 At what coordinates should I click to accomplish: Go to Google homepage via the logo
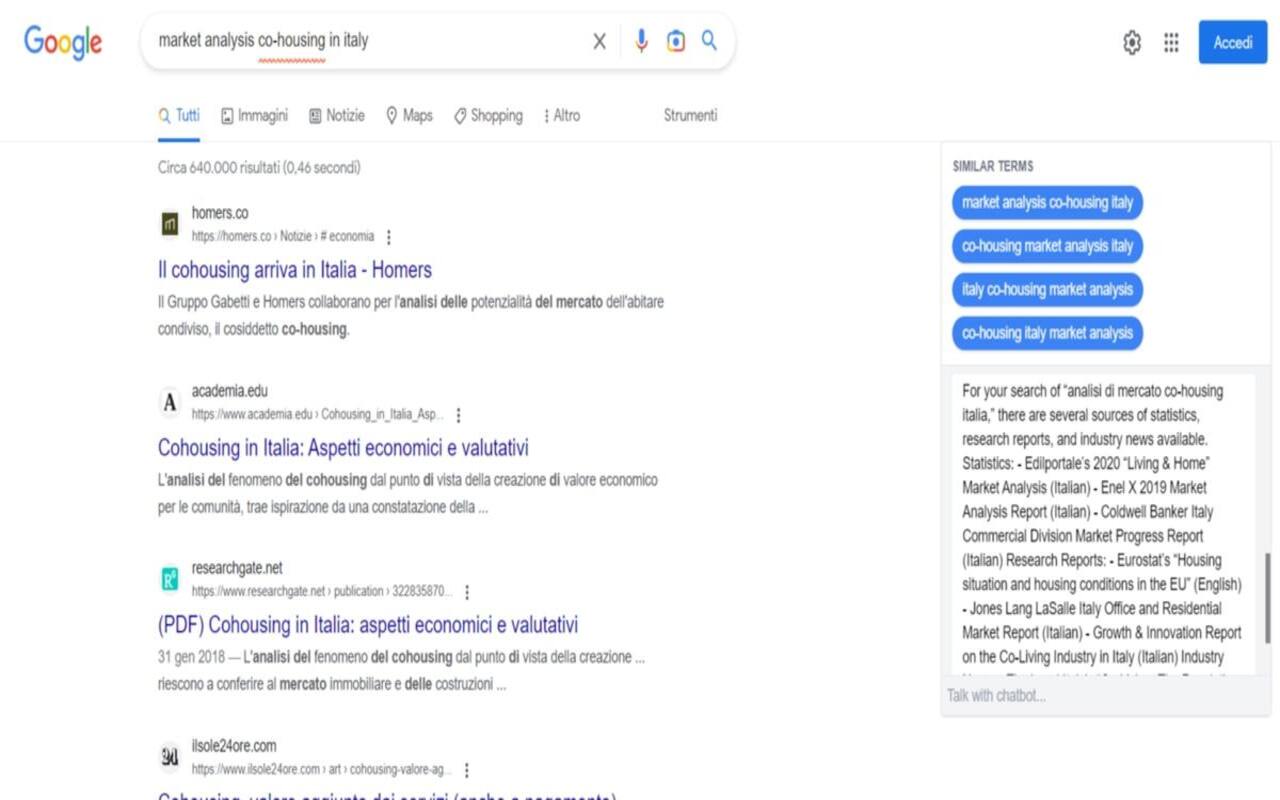(62, 42)
